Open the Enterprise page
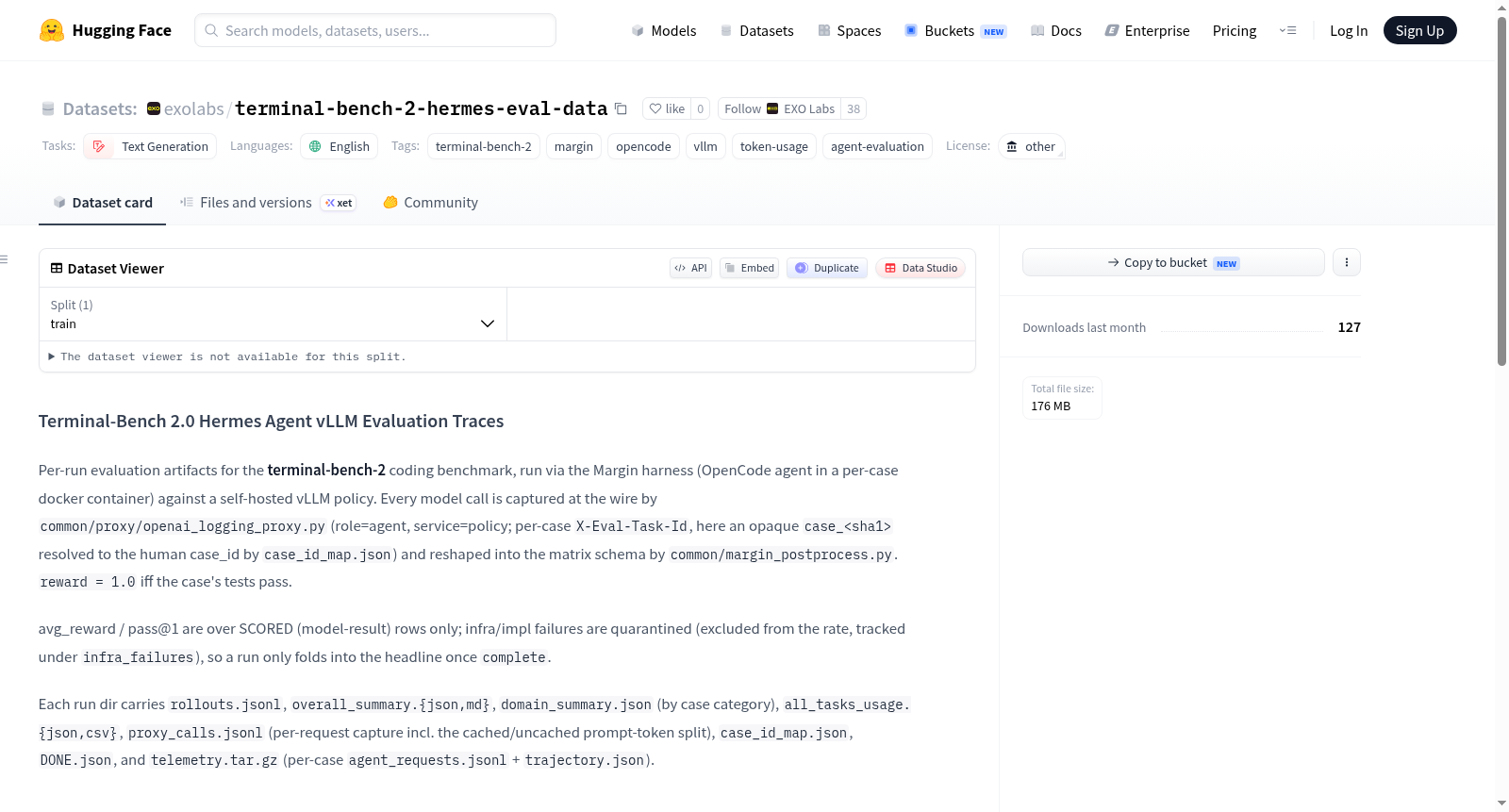 pyautogui.click(x=1147, y=30)
